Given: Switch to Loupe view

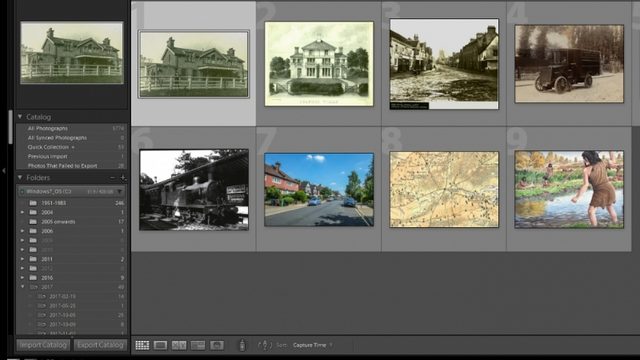Looking at the screenshot, I should (x=160, y=345).
